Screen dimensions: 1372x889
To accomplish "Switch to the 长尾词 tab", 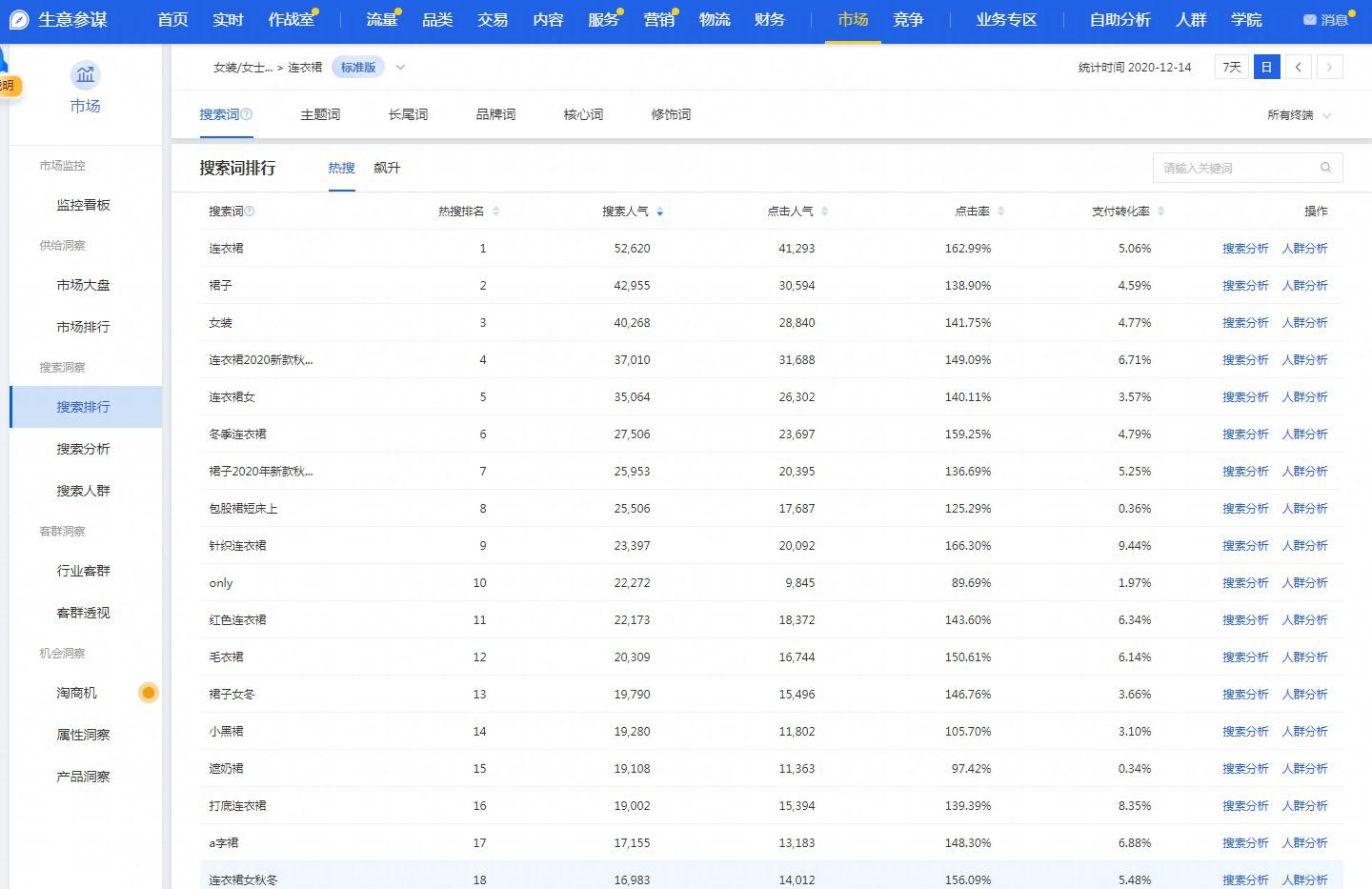I will click(x=408, y=114).
